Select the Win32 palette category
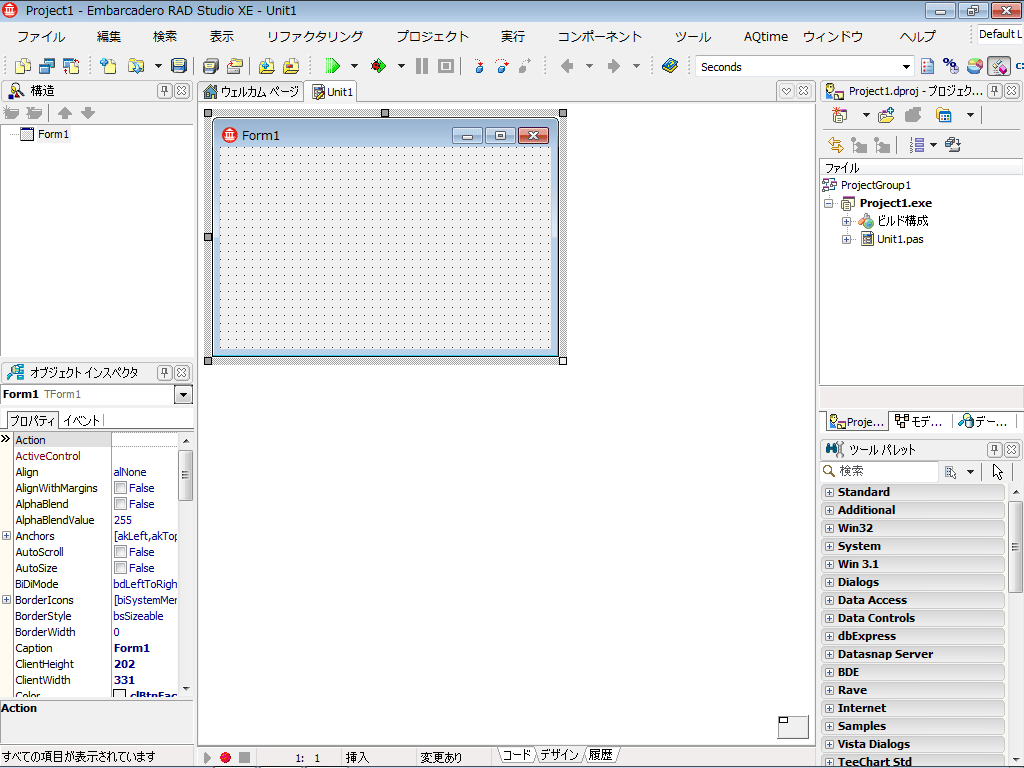The width and height of the screenshot is (1024, 768). point(912,528)
